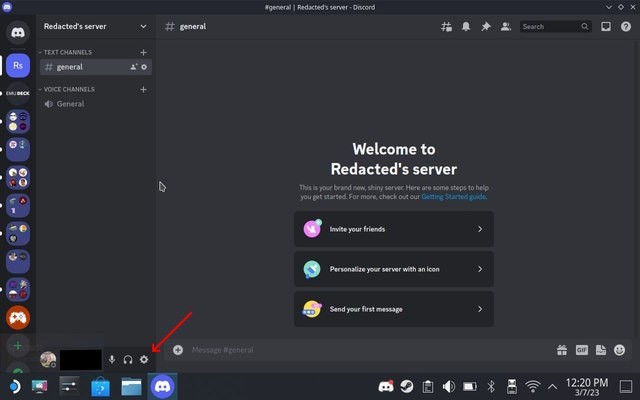
Task: Open battery status tray icon
Action: coord(470,386)
